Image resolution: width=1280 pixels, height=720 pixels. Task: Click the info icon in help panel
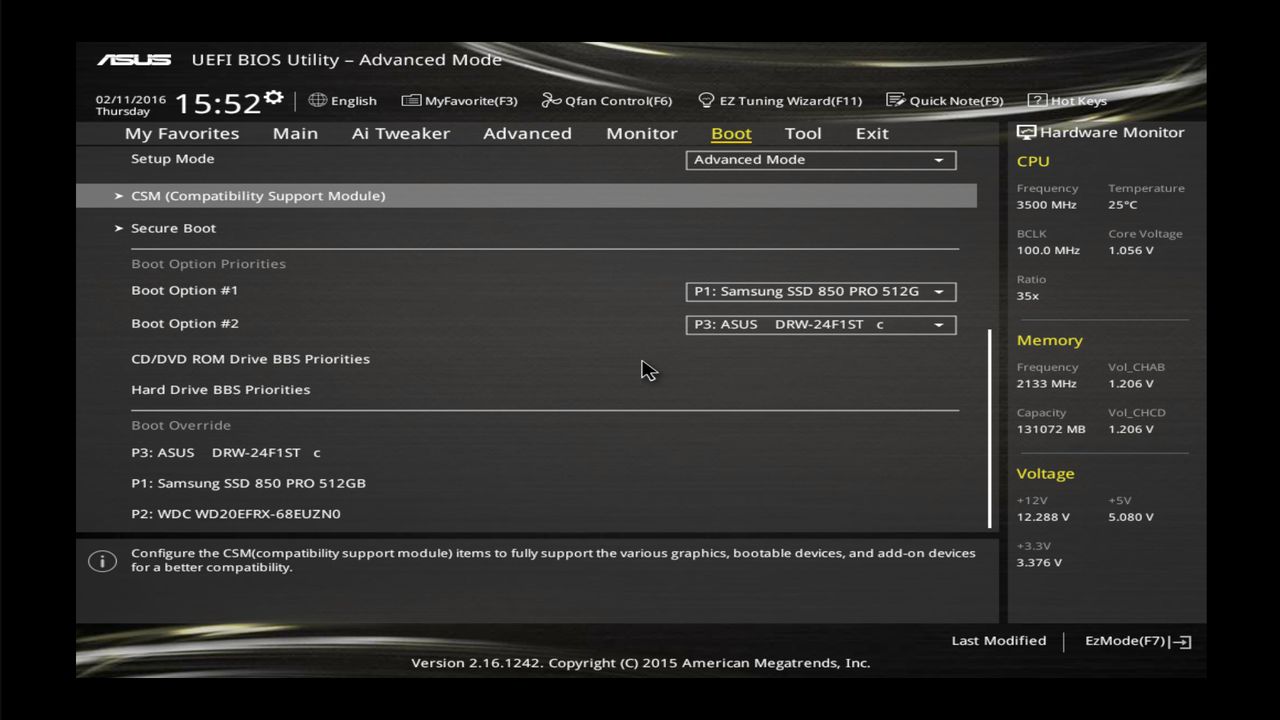click(102, 561)
